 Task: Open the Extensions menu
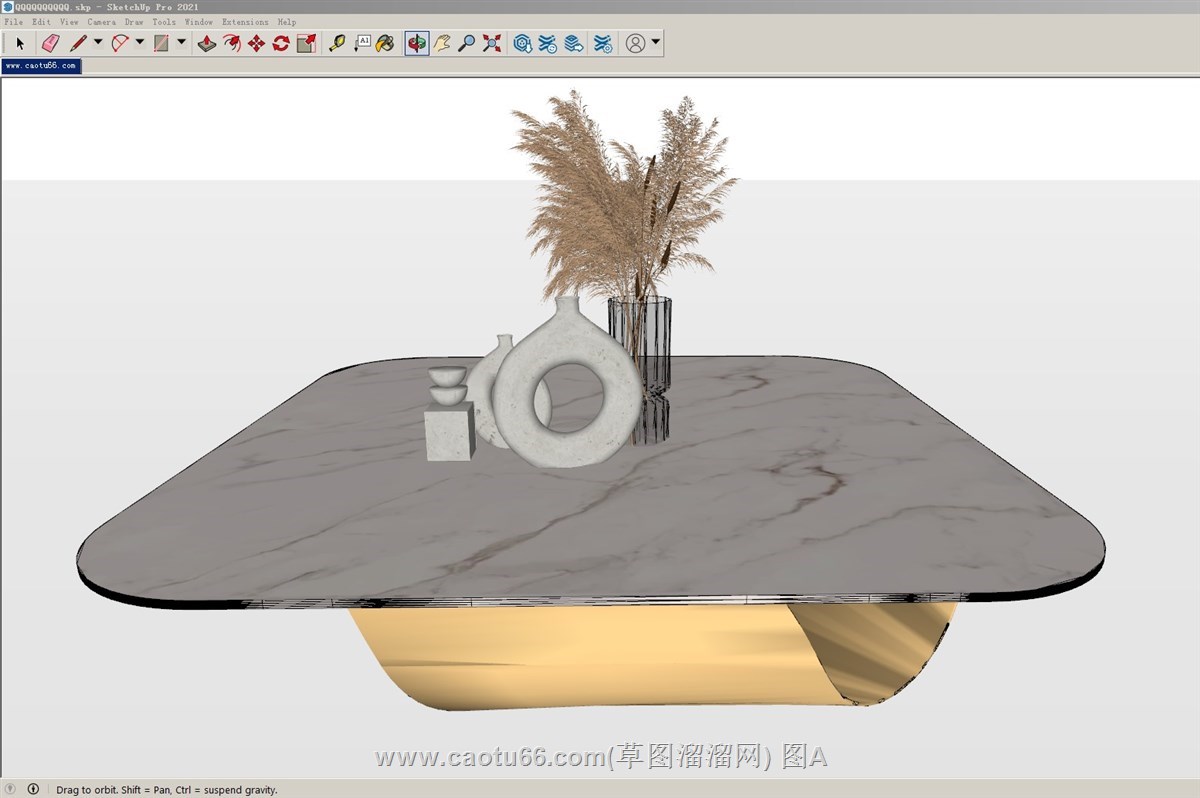245,21
